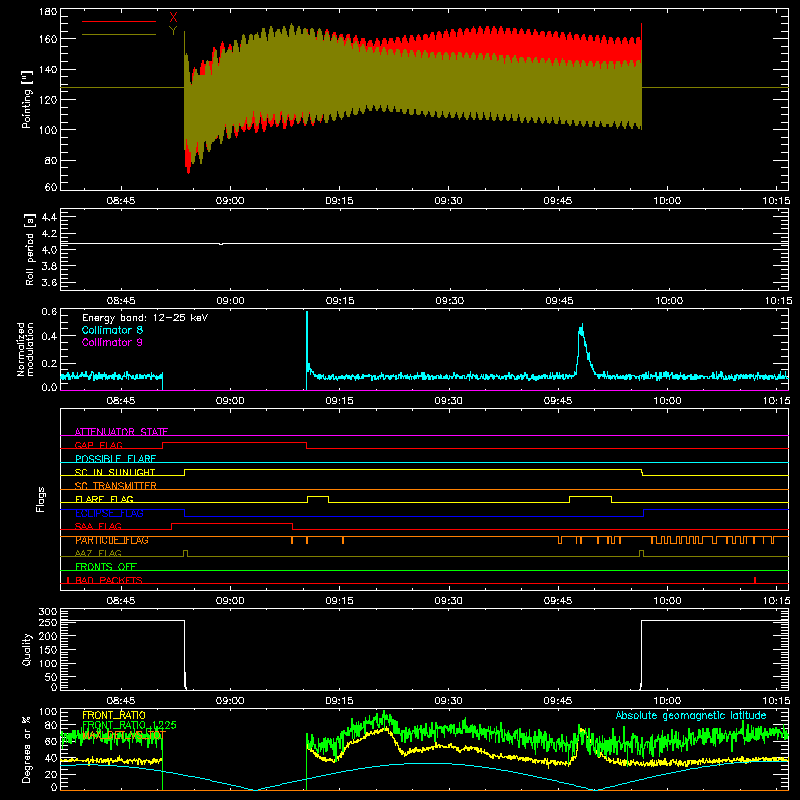This screenshot has height=800, width=800.
Task: Click the SC_TRANSMITTER label
Action: [116, 485]
